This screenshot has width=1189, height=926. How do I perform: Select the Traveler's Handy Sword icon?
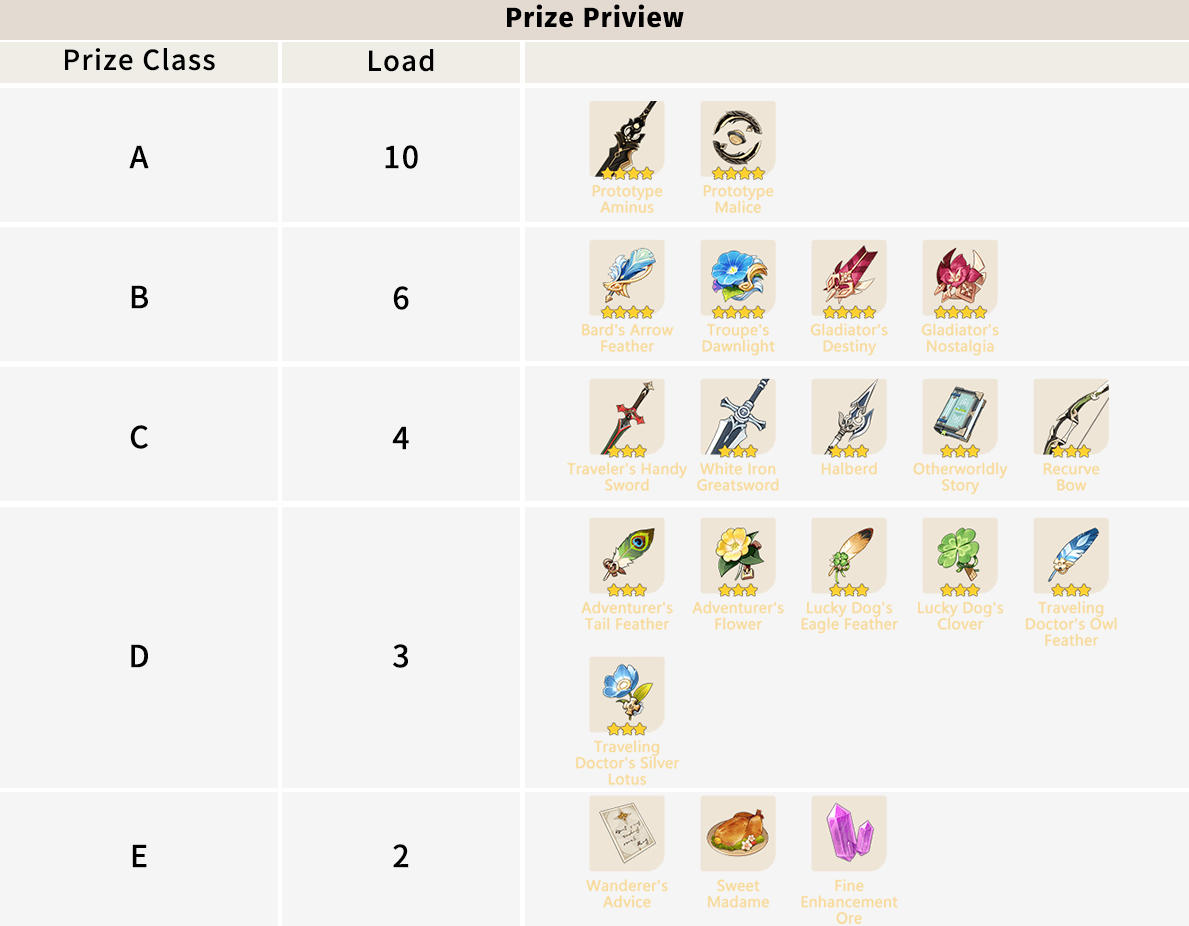tap(627, 417)
